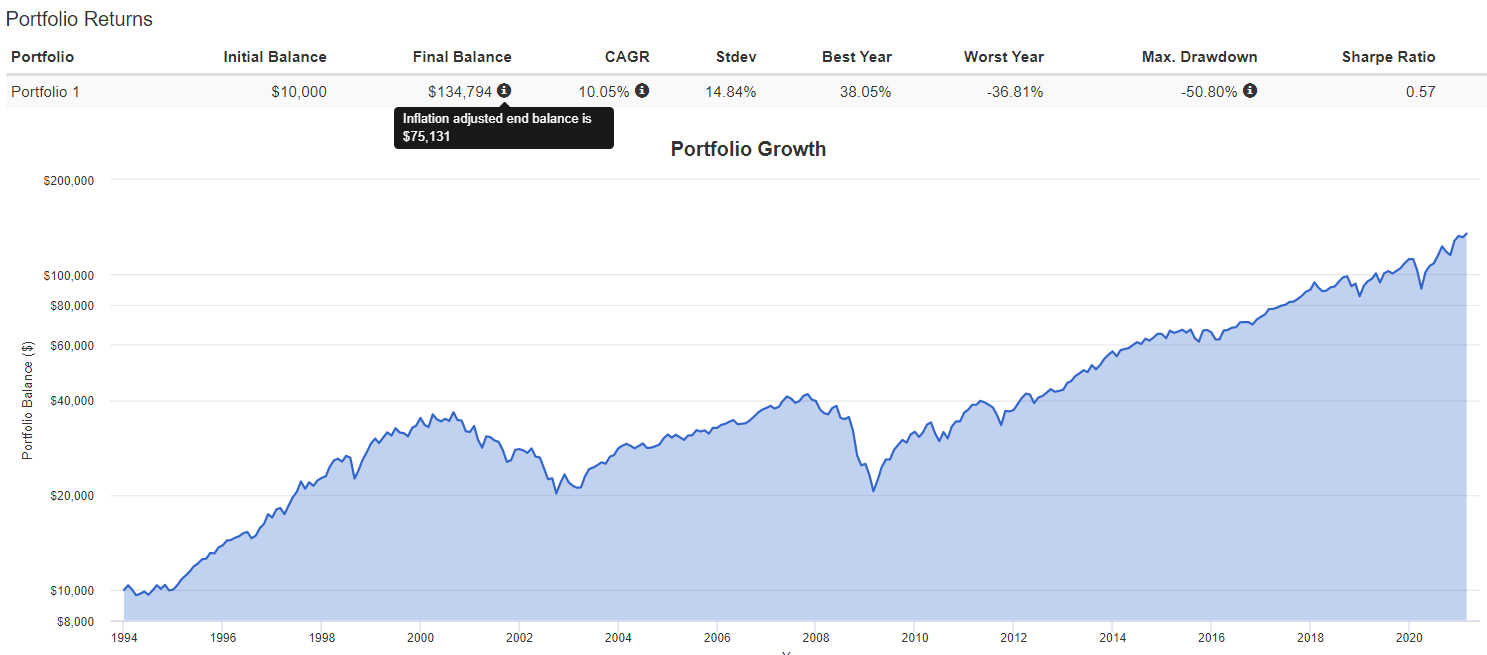Click the 2020 label on the year axis

(1409, 637)
